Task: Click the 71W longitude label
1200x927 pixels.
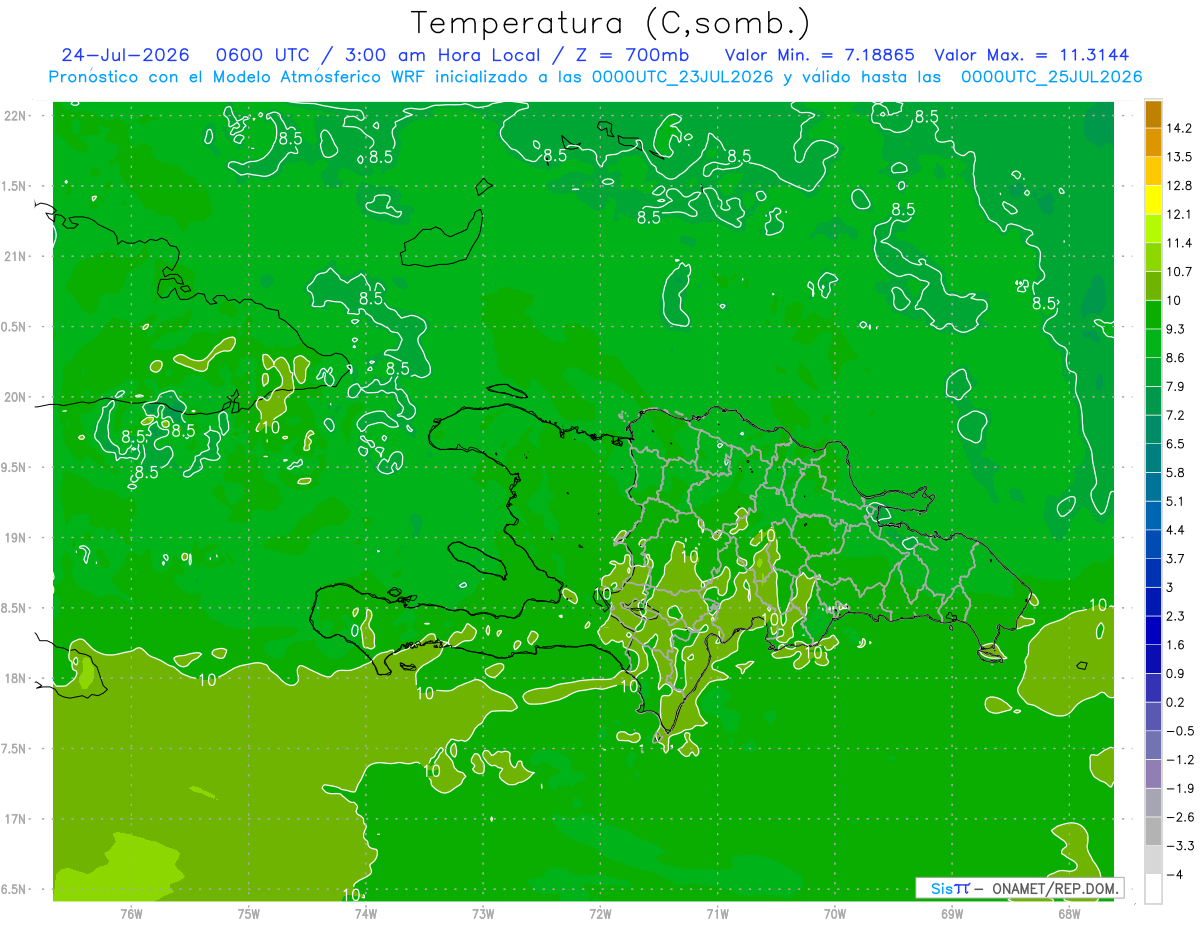Action: click(717, 913)
